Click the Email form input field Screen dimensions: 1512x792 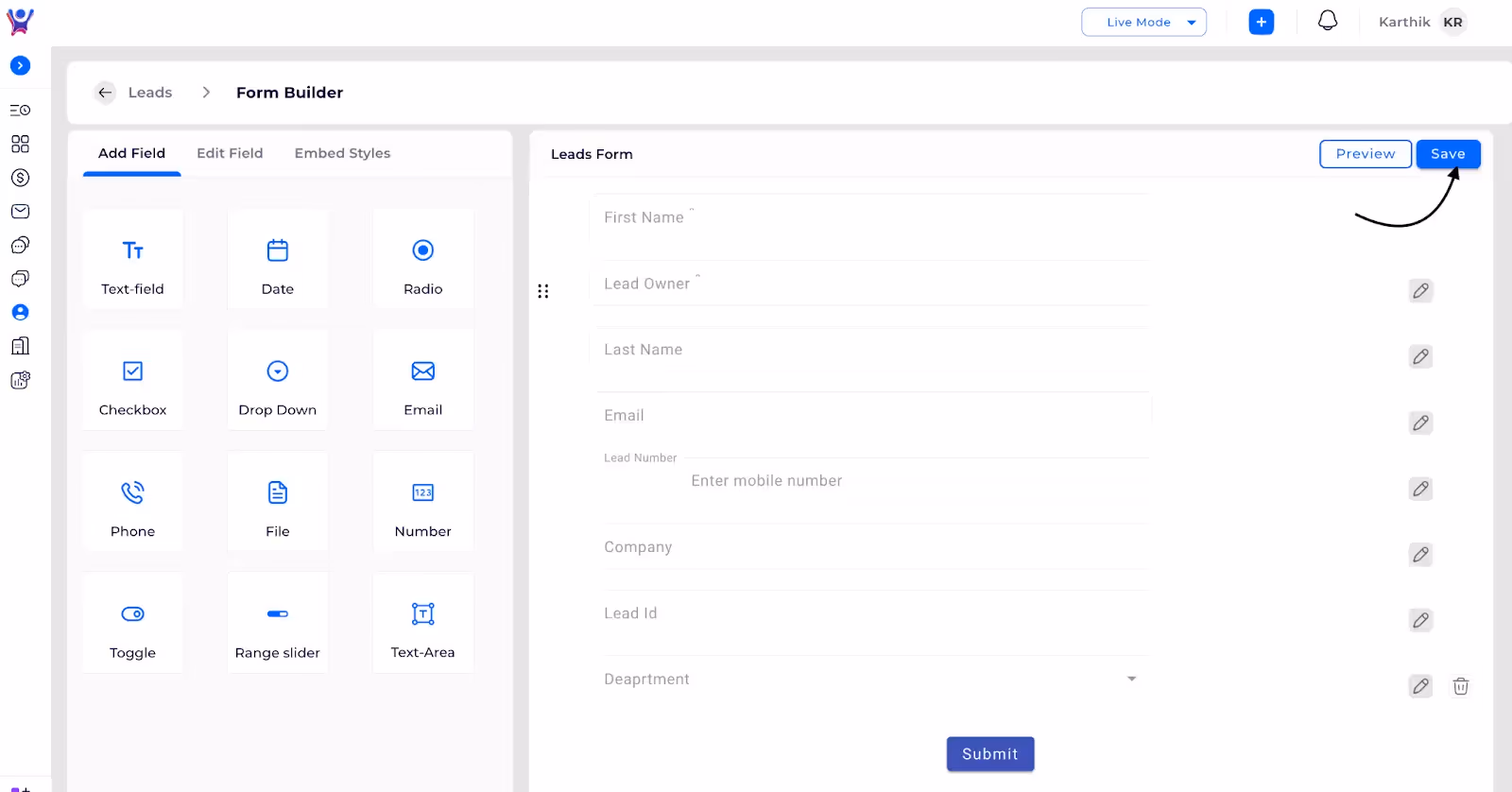870,416
